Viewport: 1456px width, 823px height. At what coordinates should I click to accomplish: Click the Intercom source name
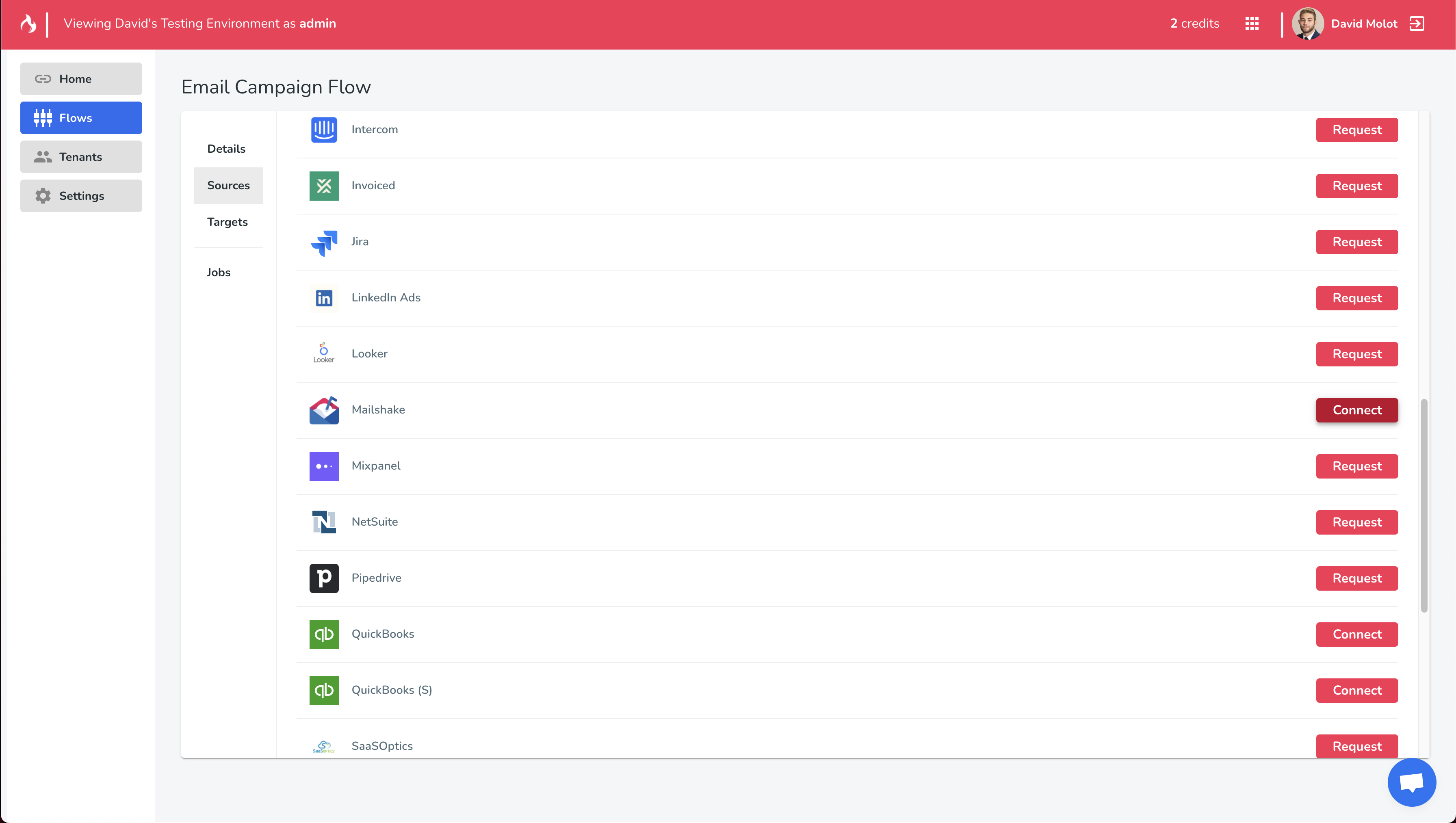point(375,130)
